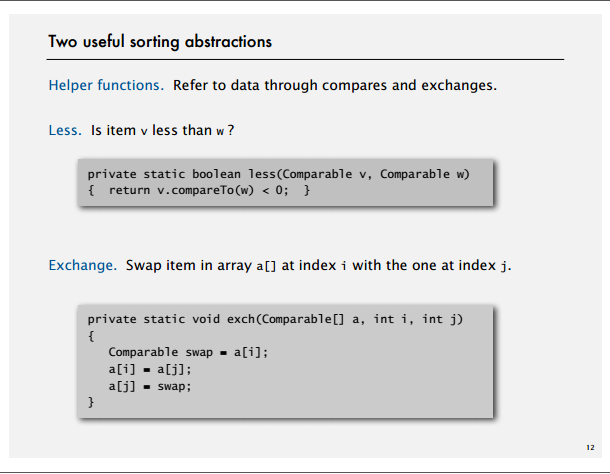Screen dimensions: 610x474
Task: Click the closing brace of exch code block
Action: click(x=91, y=402)
